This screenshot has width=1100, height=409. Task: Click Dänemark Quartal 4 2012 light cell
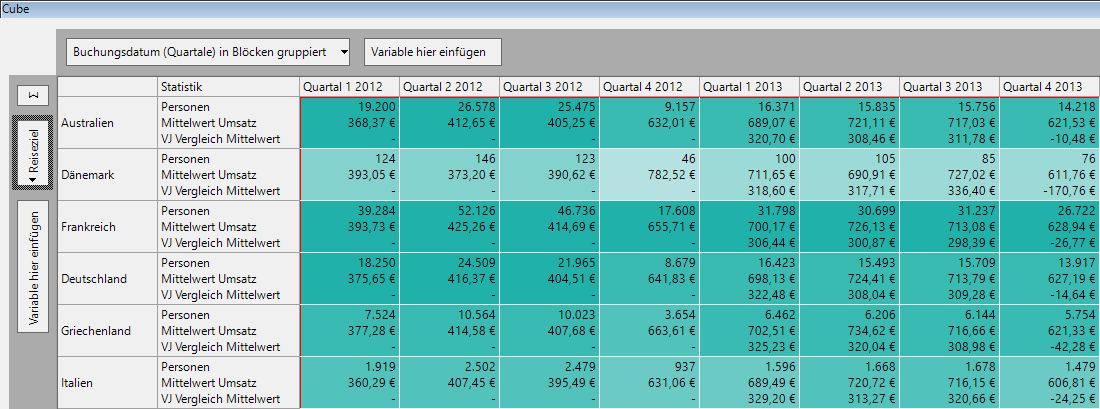coord(649,174)
